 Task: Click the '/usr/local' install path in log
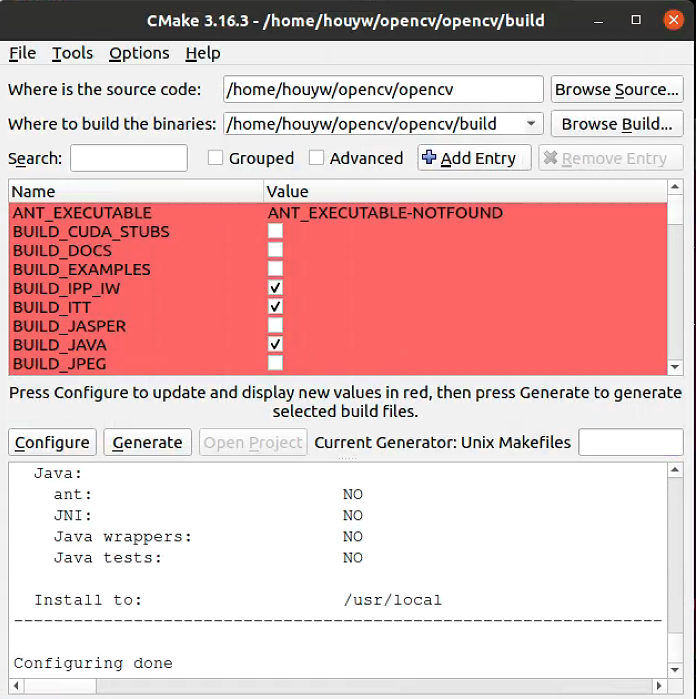(x=392, y=600)
